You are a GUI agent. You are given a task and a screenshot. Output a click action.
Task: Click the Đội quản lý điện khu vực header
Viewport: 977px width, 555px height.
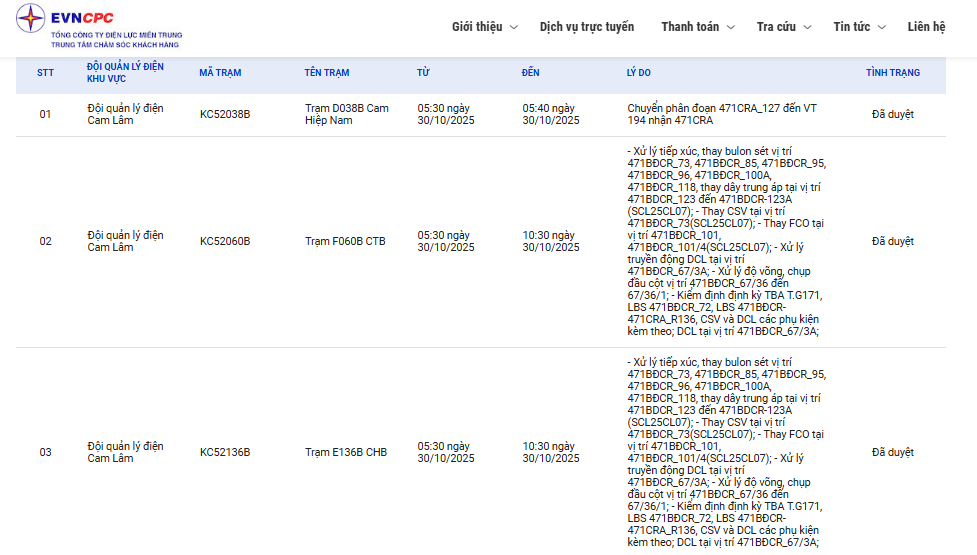coord(125,73)
